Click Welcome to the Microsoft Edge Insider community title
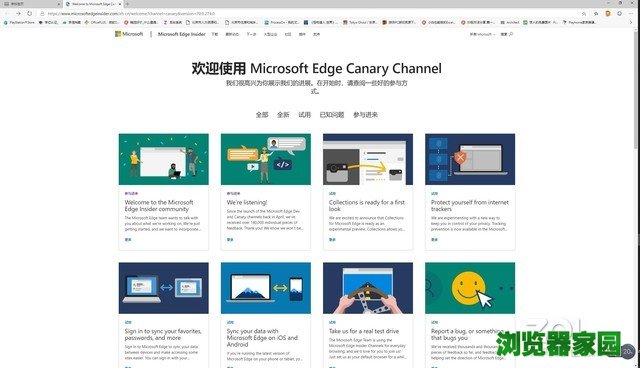Screen dimensions: 640x368 (x=159, y=206)
